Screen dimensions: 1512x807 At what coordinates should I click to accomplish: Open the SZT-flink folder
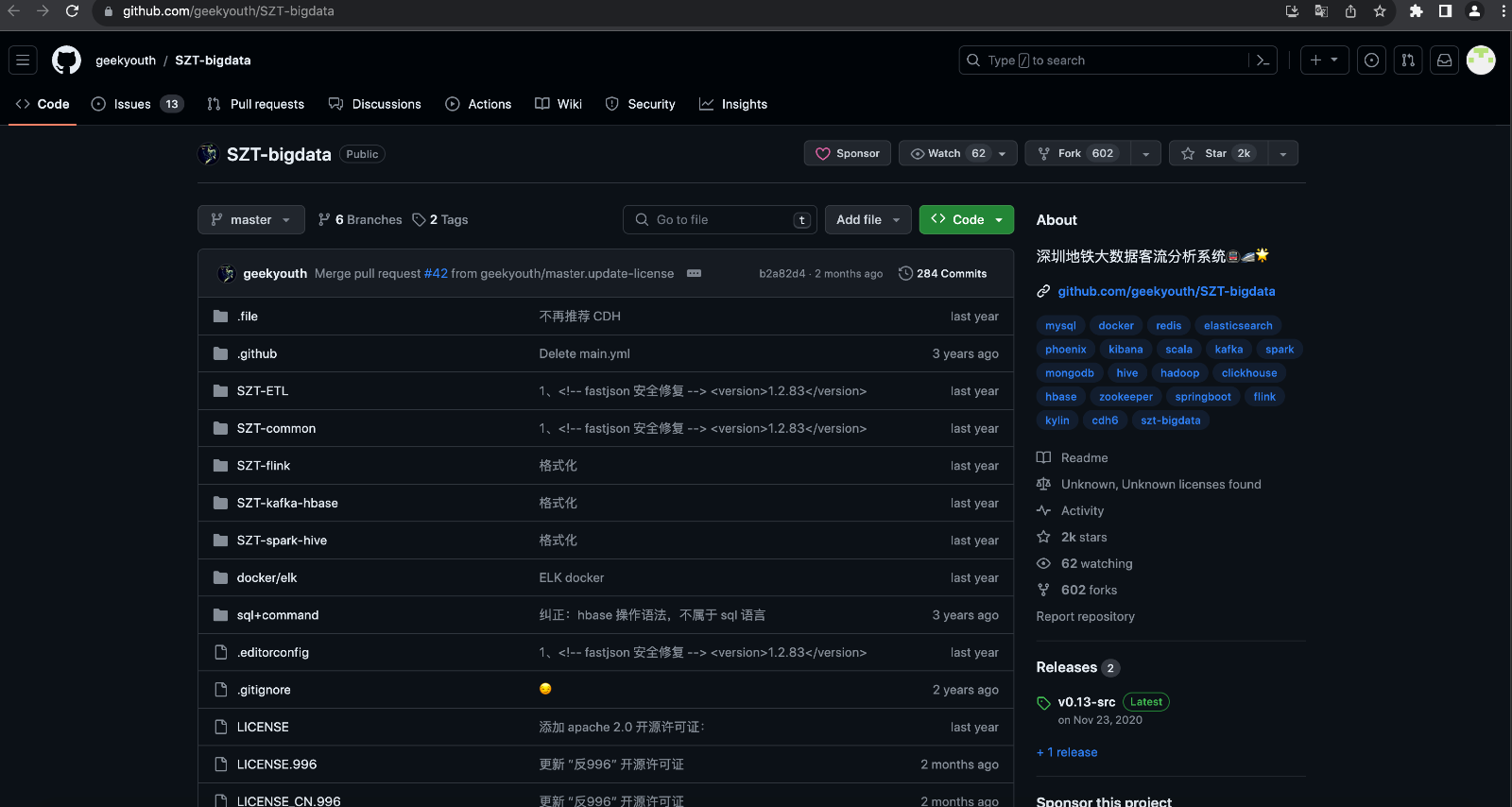pyautogui.click(x=263, y=466)
